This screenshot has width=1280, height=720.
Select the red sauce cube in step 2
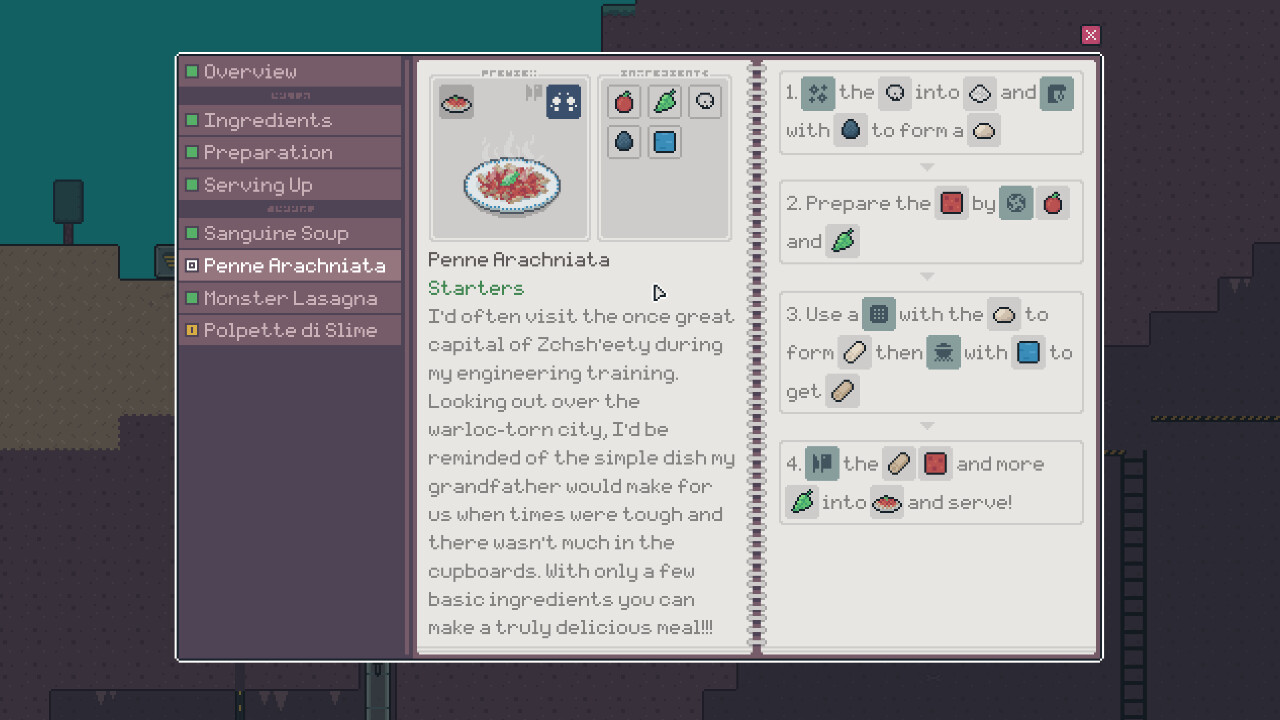pyautogui.click(x=951, y=204)
